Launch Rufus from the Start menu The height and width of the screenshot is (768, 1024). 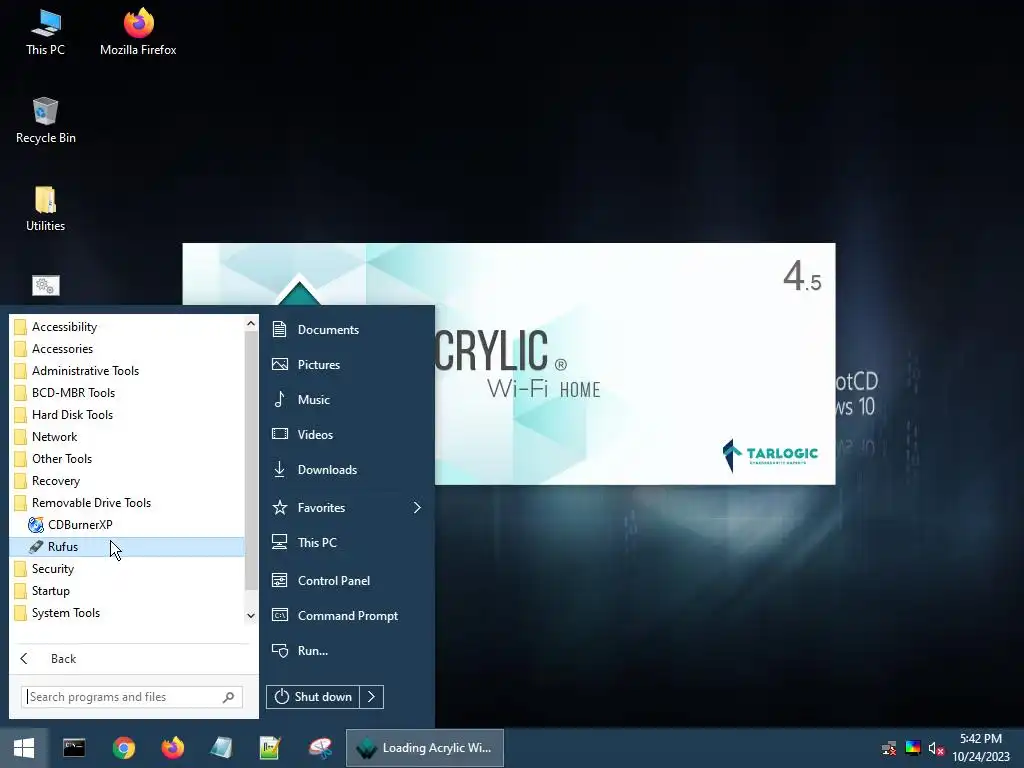click(x=127, y=547)
